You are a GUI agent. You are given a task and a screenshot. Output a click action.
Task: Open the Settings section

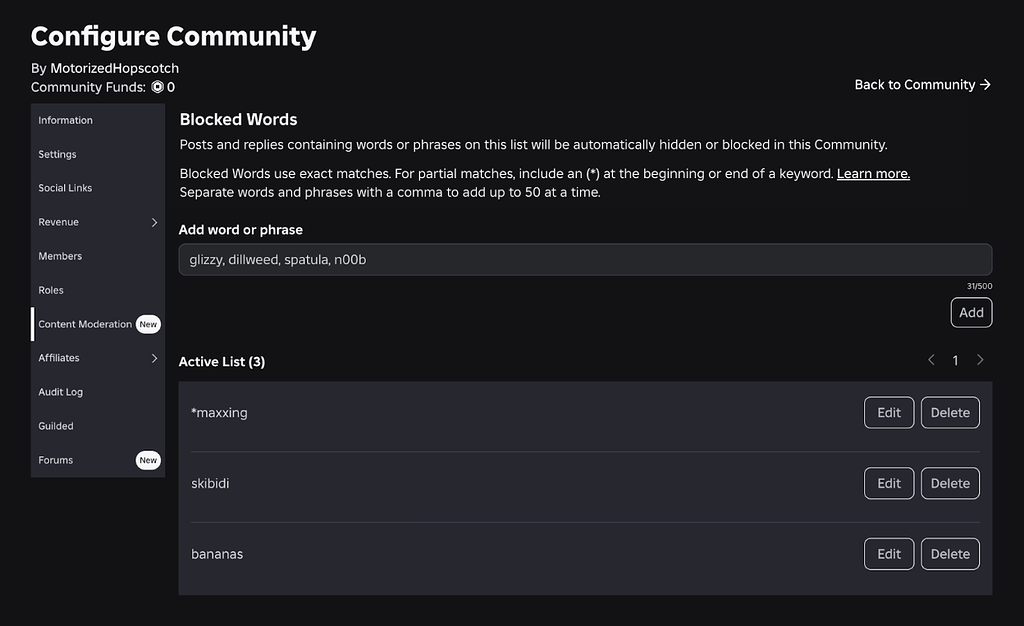point(57,154)
